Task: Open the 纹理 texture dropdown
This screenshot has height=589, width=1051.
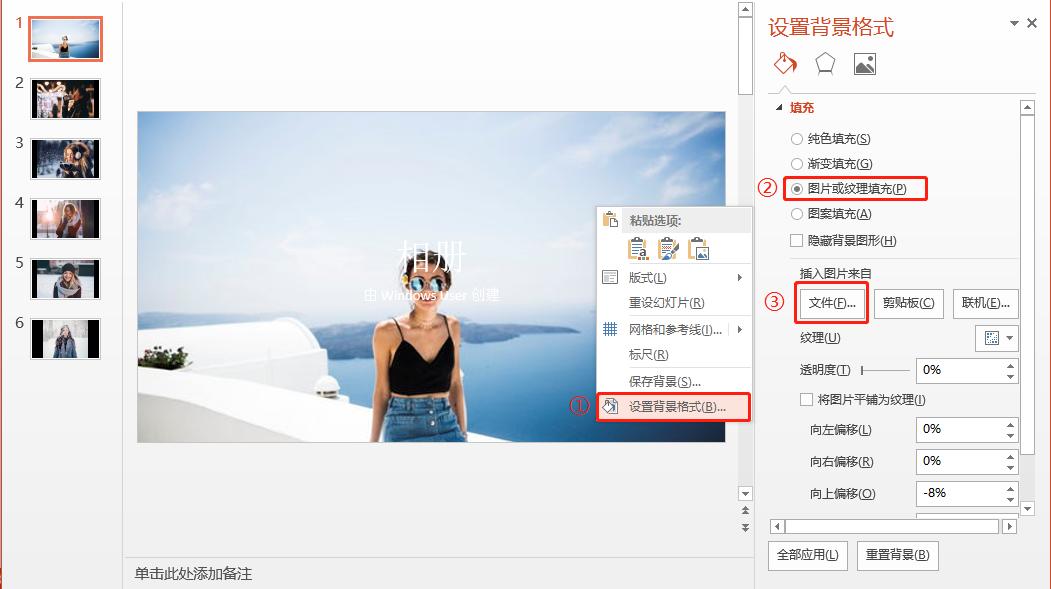Action: point(997,338)
